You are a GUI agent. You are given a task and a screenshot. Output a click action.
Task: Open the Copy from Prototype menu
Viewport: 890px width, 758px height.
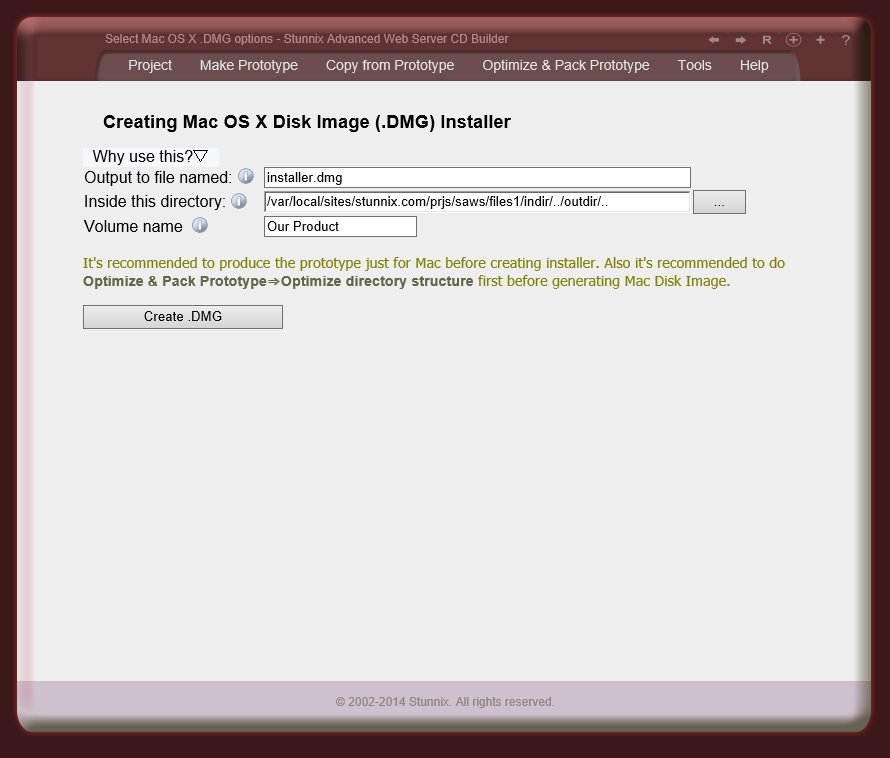point(389,65)
